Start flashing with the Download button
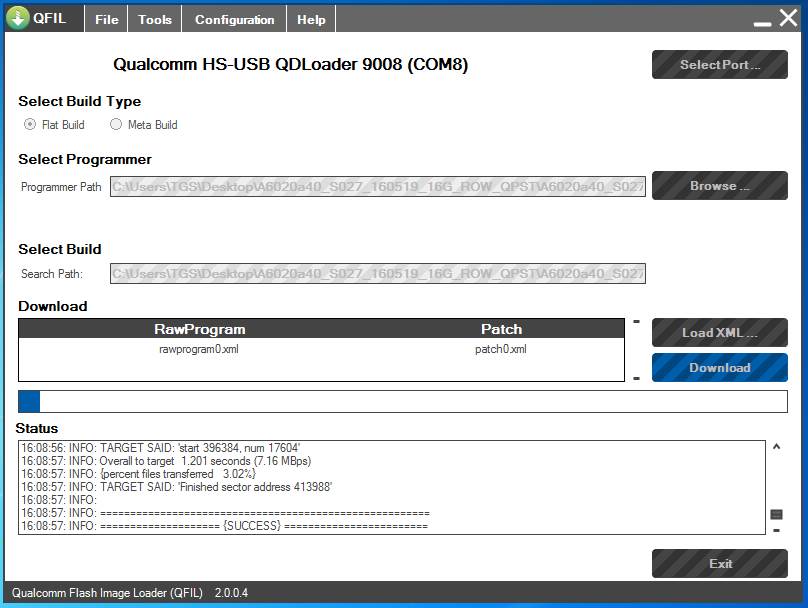Screen dimensions: 808x608 point(719,367)
